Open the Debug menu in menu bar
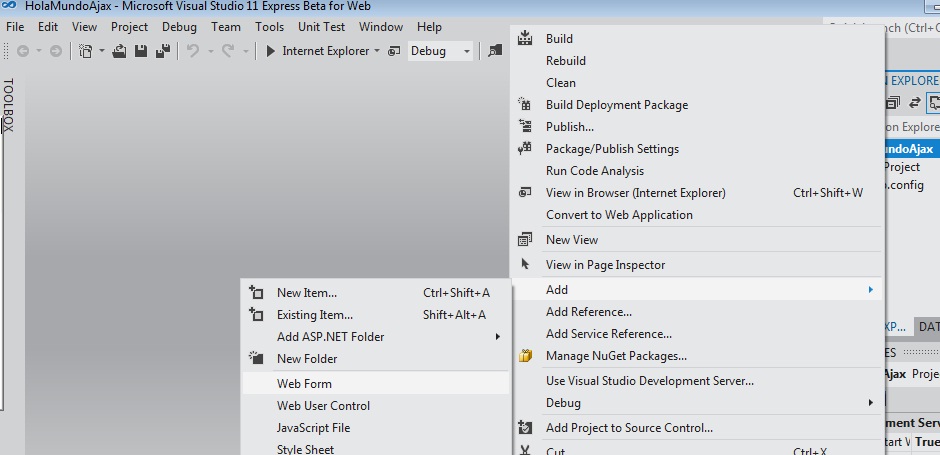940x455 pixels. click(179, 27)
